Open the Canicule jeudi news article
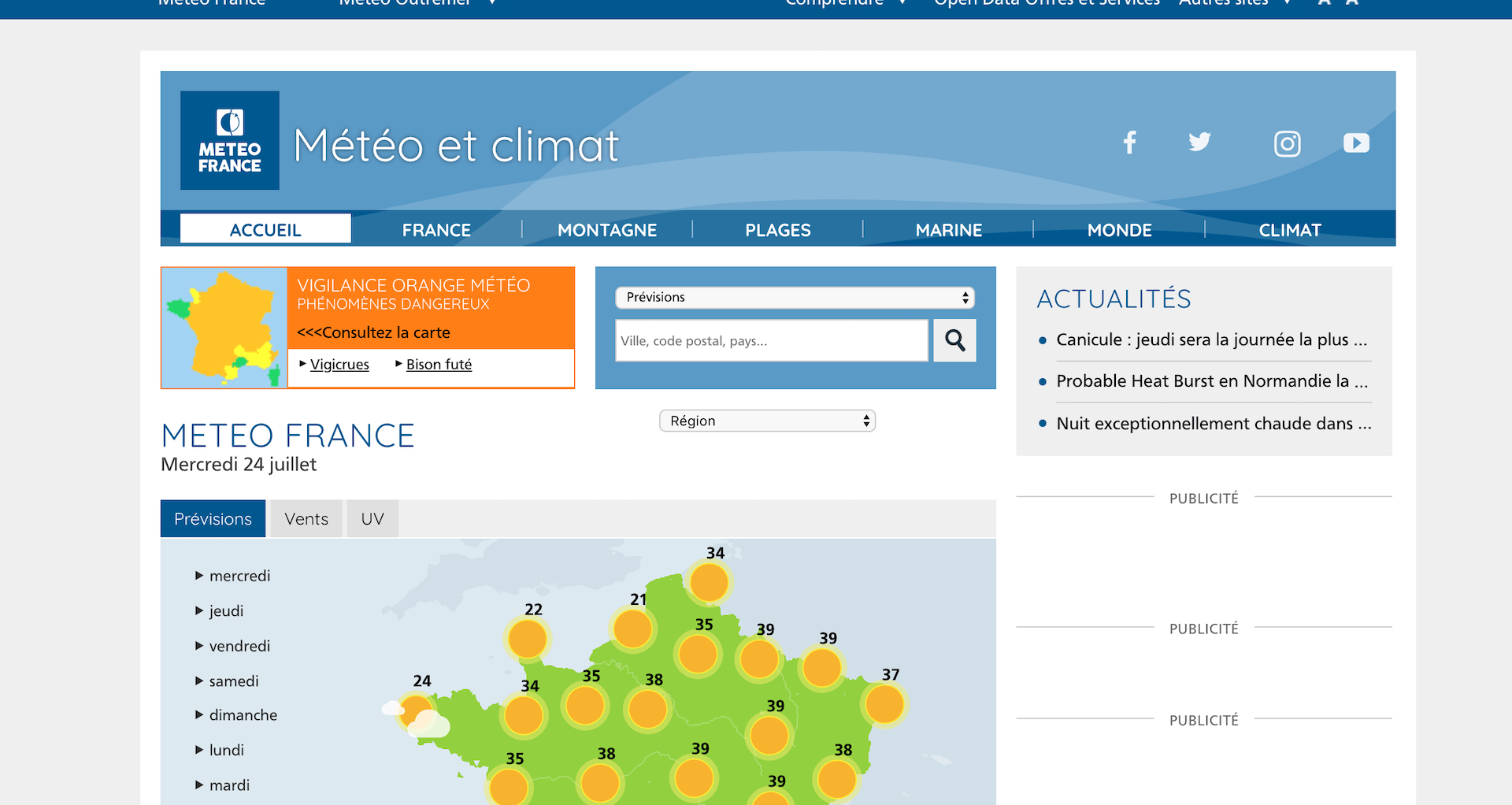 pos(1212,339)
